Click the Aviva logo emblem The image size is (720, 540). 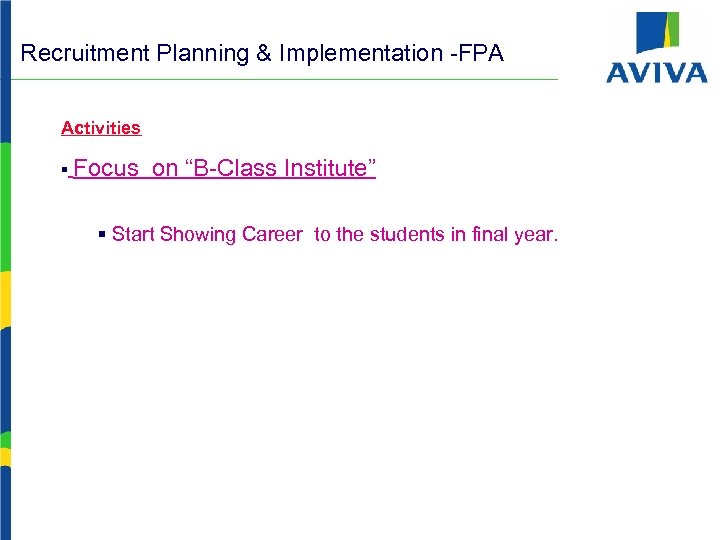pos(657,32)
